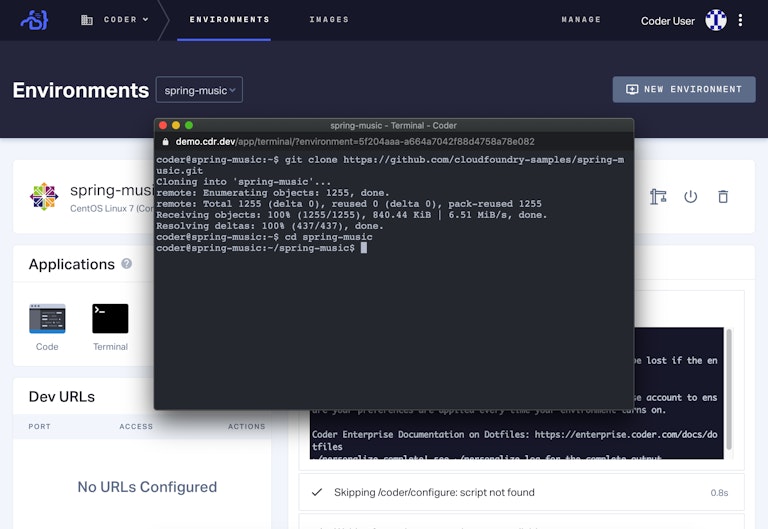Click the ACCESS column header
This screenshot has height=529, width=768.
(x=136, y=426)
